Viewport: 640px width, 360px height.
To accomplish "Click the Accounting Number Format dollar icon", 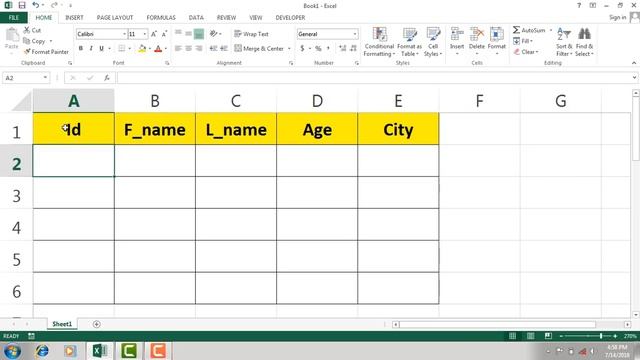I will coord(302,48).
